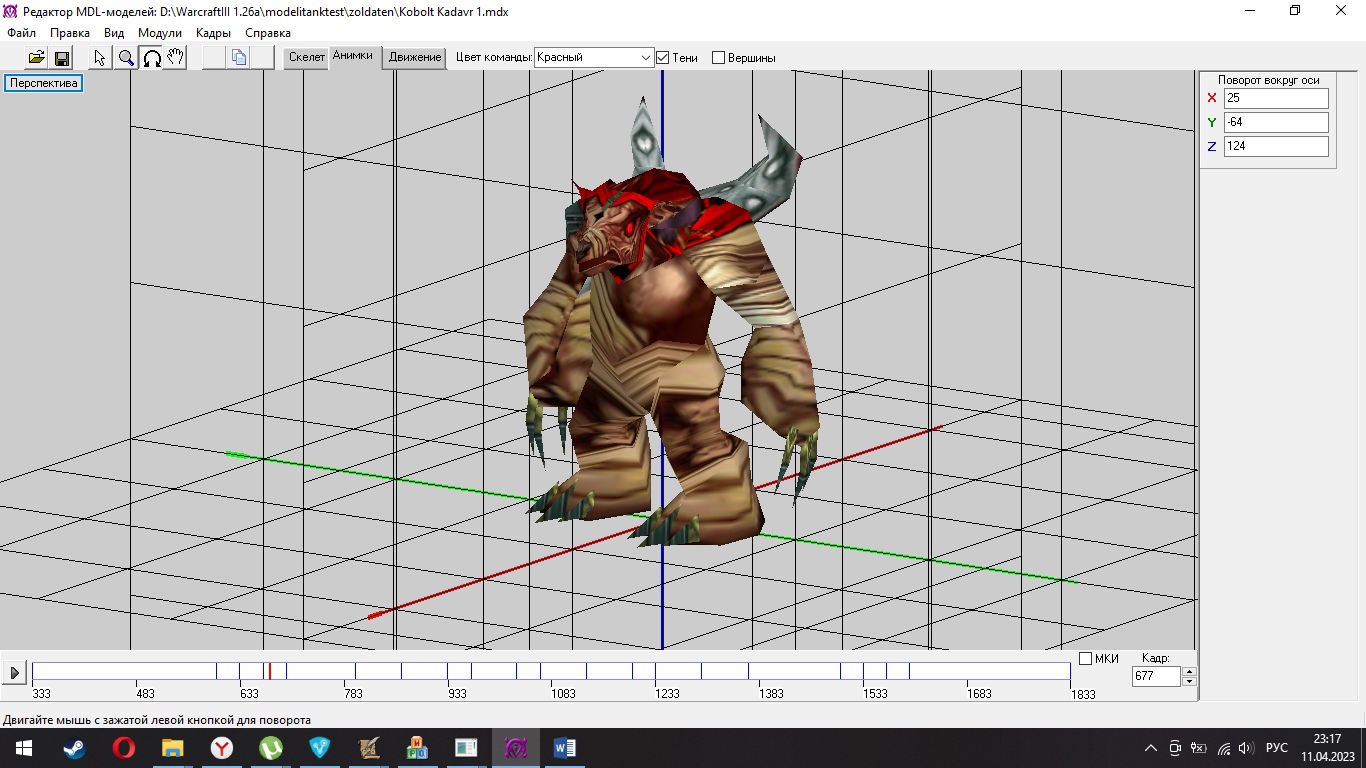Save the model with the floppy disk icon
The height and width of the screenshot is (768, 1366).
[61, 58]
